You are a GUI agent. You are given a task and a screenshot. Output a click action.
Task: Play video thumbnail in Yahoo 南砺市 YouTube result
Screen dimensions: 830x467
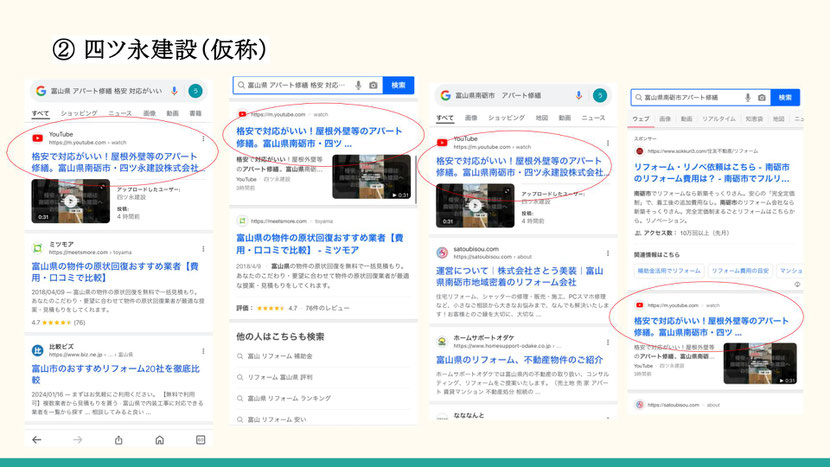click(x=760, y=363)
